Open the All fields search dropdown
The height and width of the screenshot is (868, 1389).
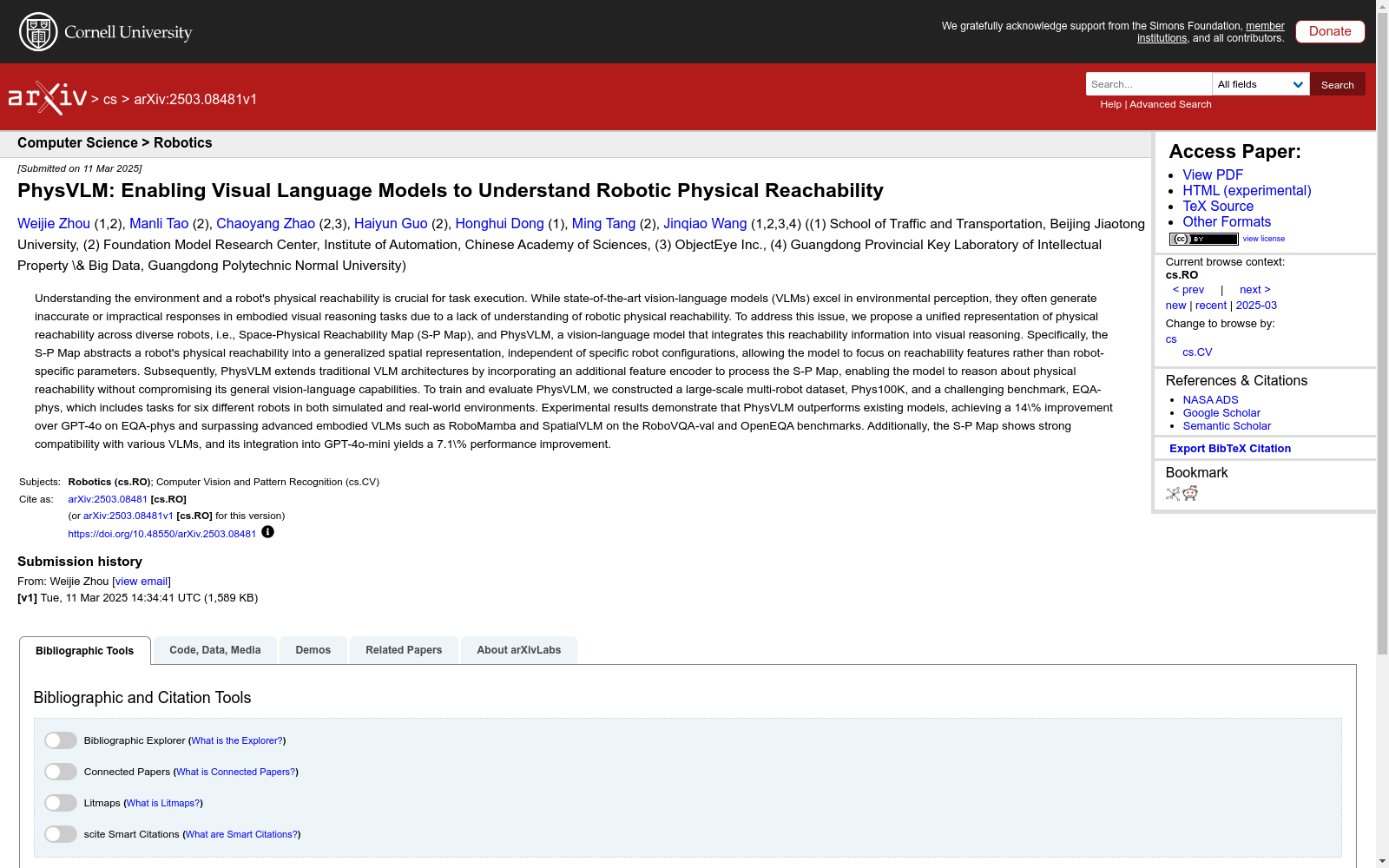(x=1261, y=84)
